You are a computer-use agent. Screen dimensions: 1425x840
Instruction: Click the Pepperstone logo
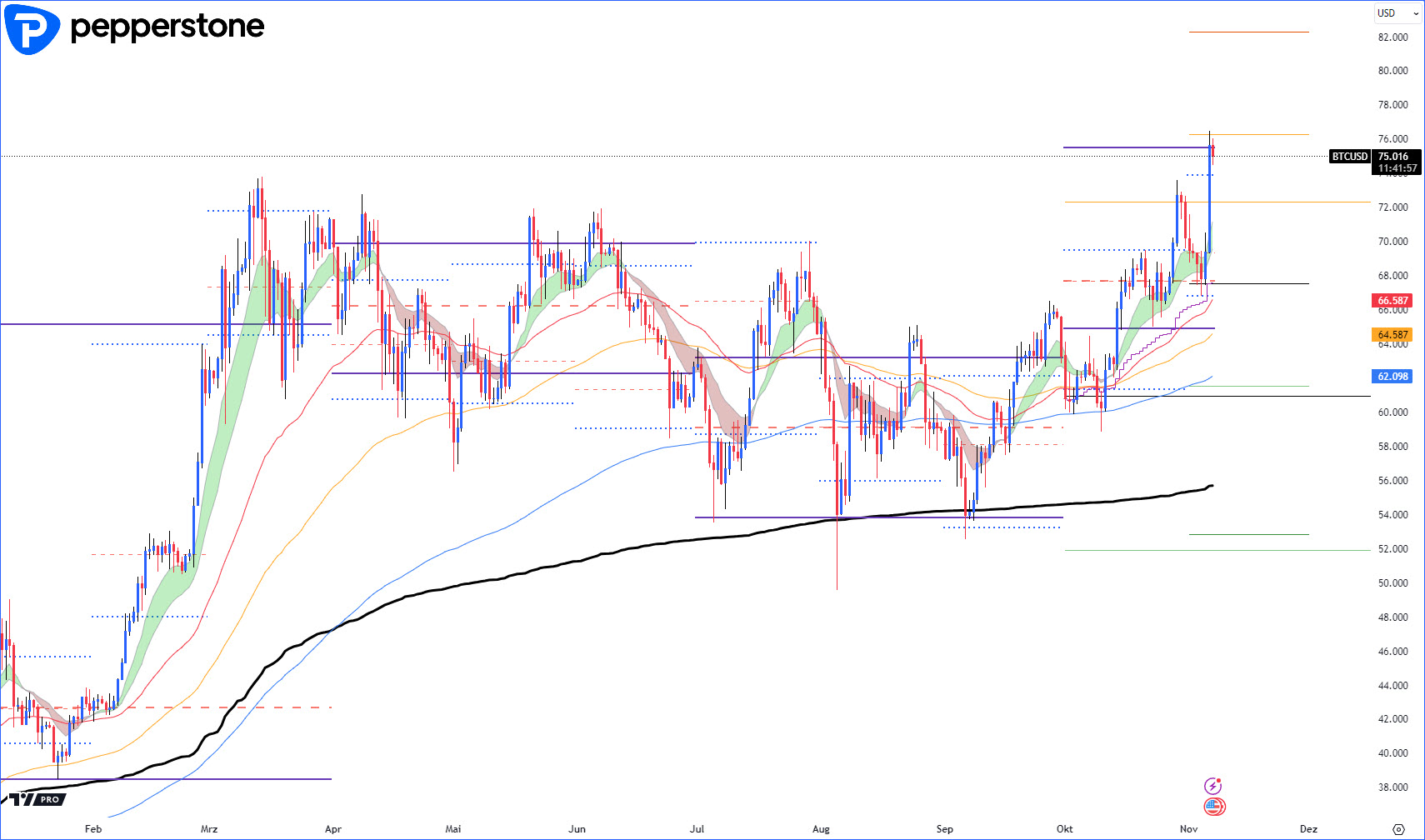pyautogui.click(x=134, y=27)
